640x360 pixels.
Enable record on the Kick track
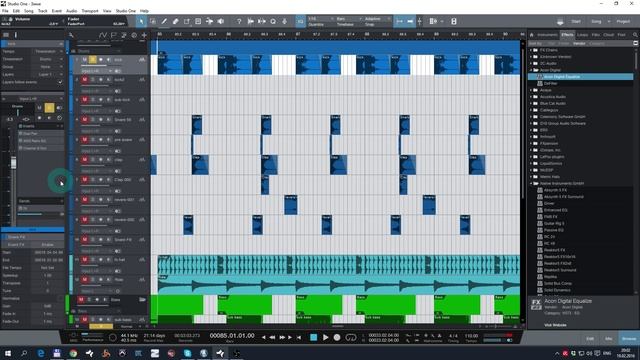tap(101, 60)
